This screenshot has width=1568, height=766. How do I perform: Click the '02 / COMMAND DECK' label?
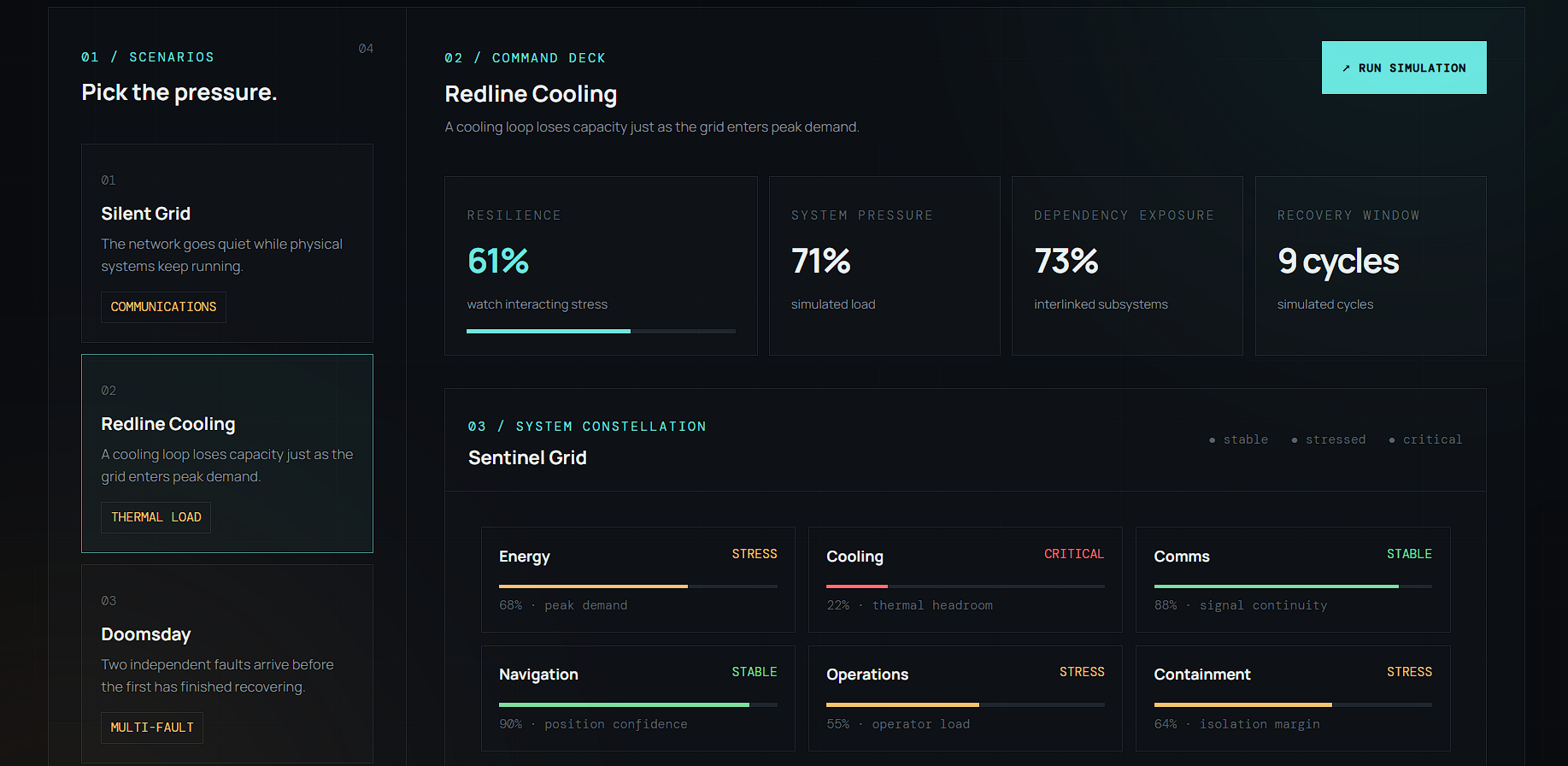point(525,58)
